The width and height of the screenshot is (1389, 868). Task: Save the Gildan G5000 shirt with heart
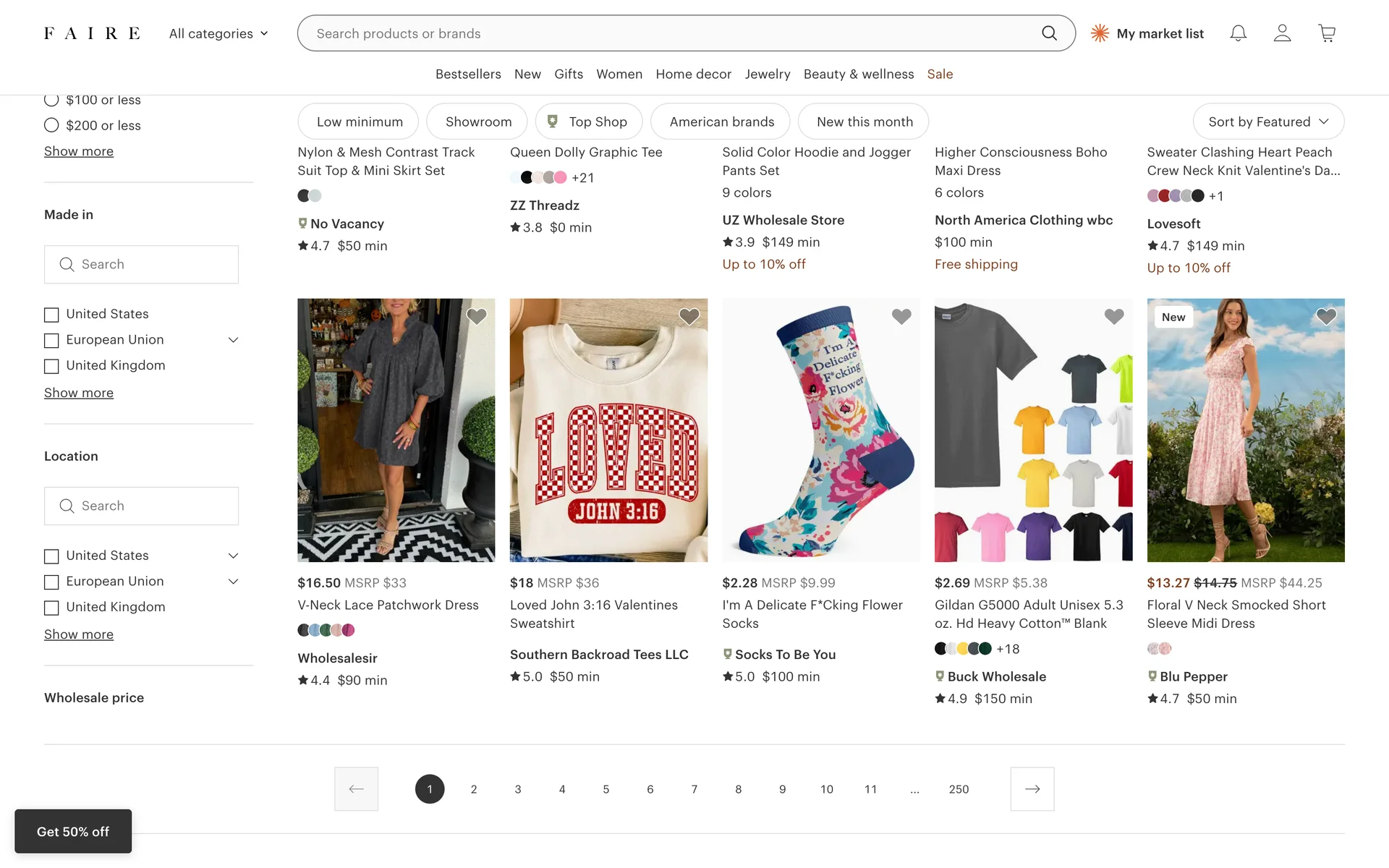coord(1113,317)
